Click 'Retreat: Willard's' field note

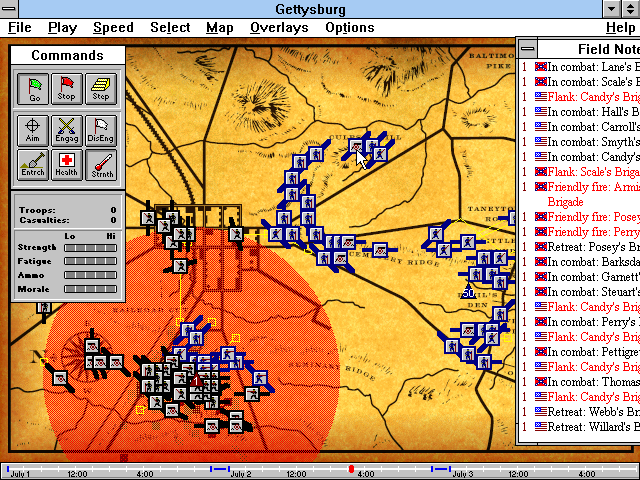click(x=580, y=427)
